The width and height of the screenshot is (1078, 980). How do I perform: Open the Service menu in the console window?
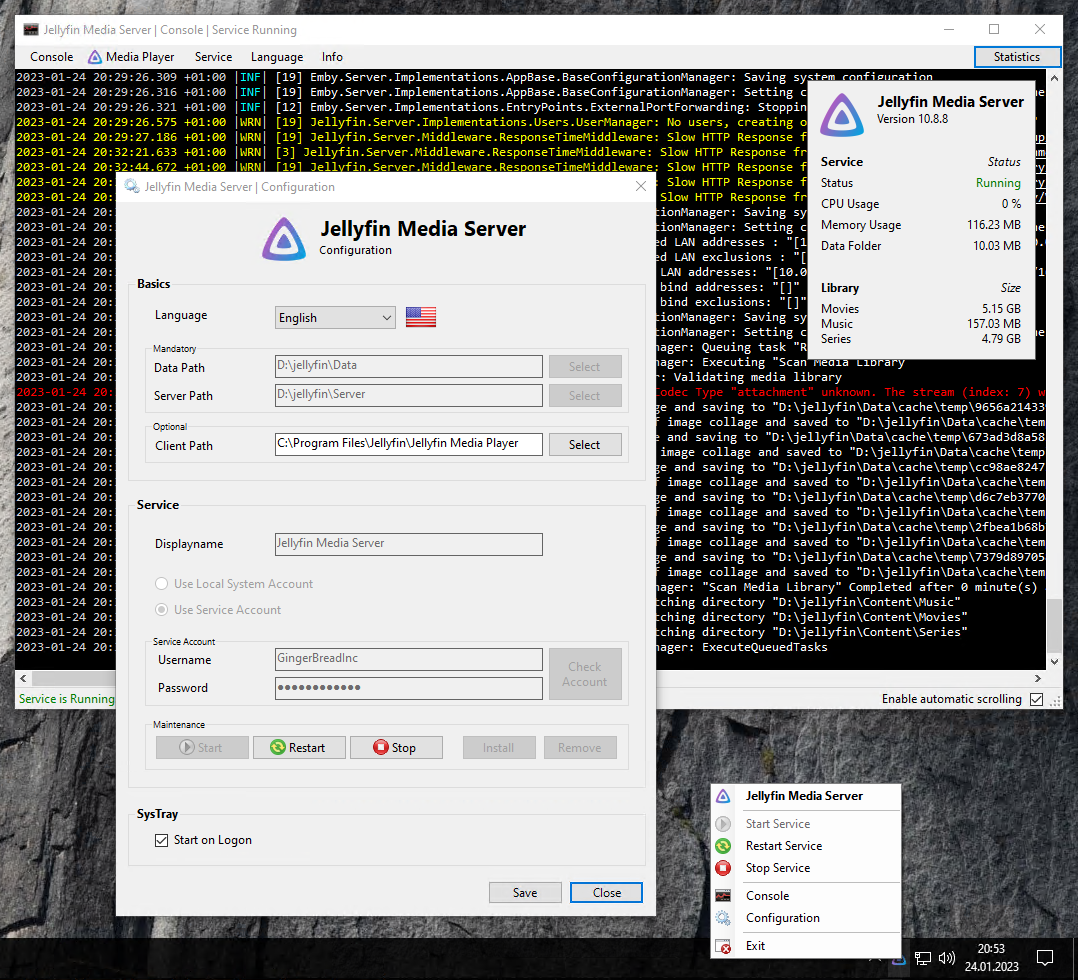213,57
